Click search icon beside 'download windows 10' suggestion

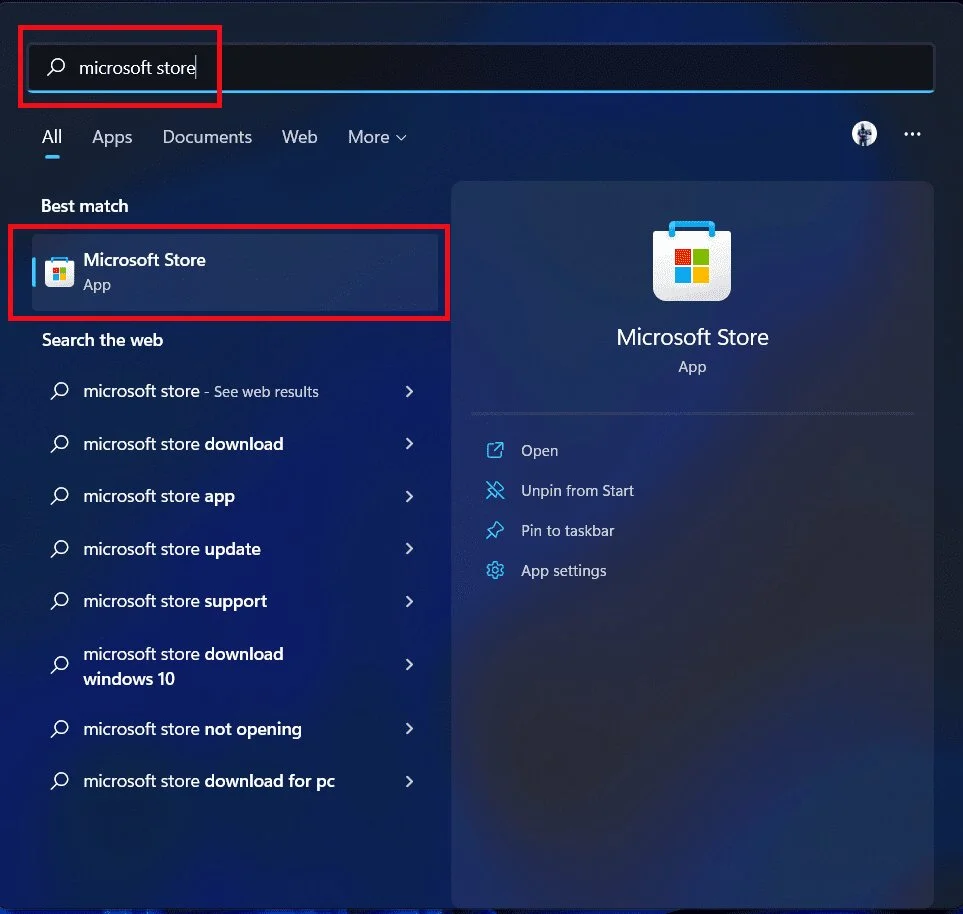(x=60, y=664)
